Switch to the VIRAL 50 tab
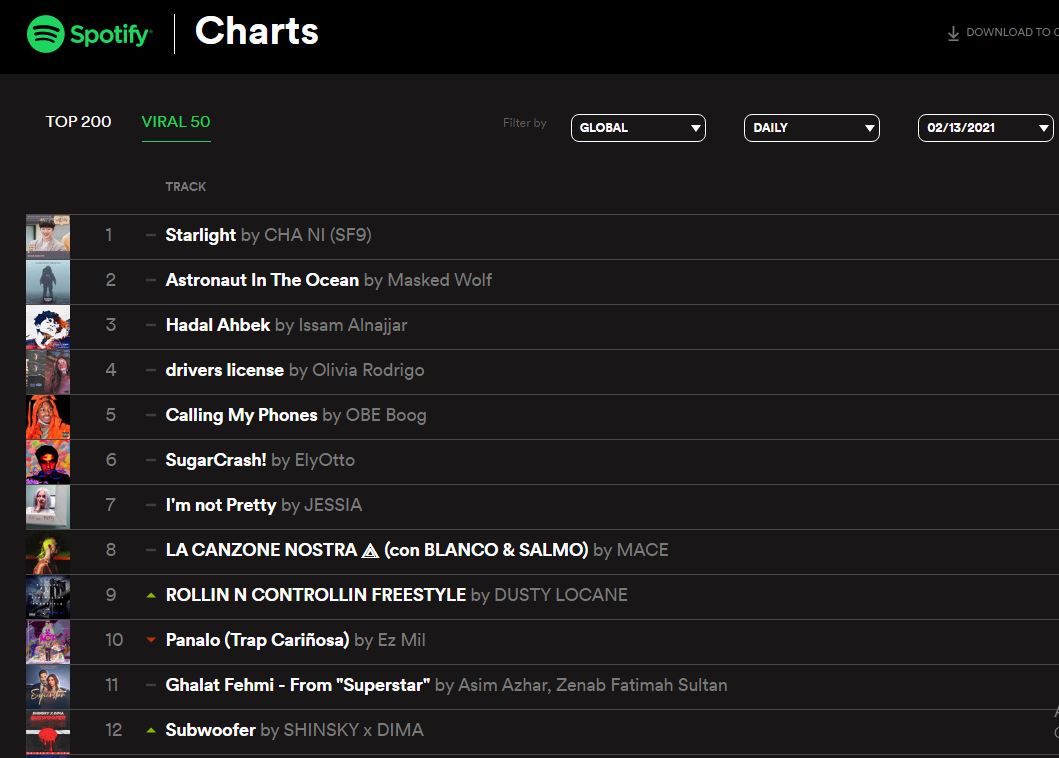Screen dimensions: 1059x758 [x=176, y=122]
